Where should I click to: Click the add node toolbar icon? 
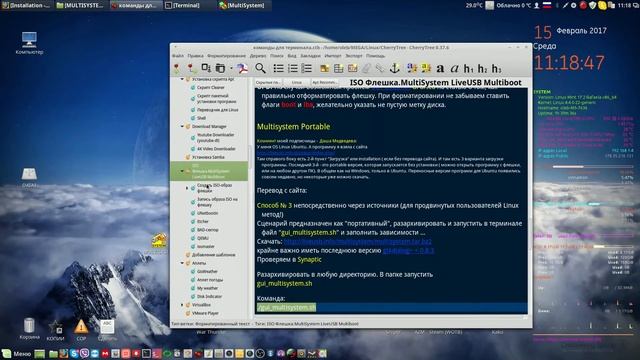pyautogui.click(x=176, y=68)
